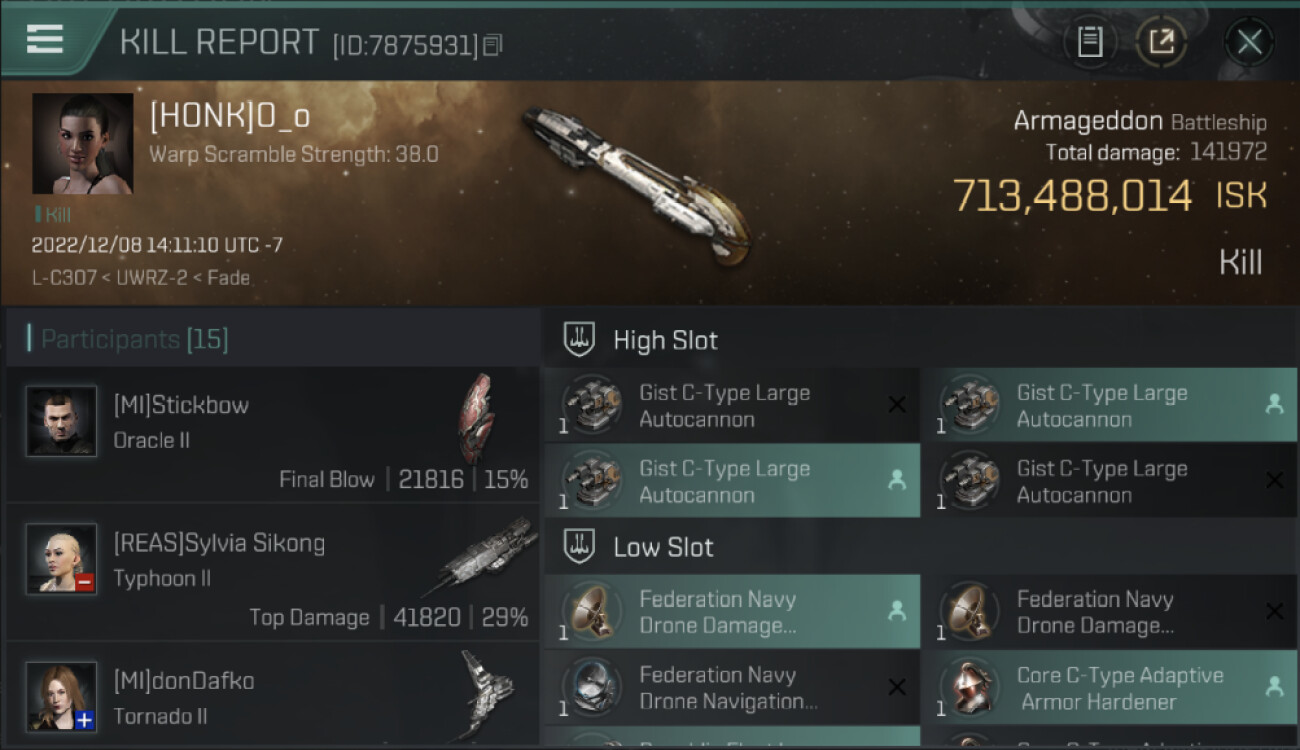Copy the kill report ID
The image size is (1300, 750).
click(x=492, y=45)
